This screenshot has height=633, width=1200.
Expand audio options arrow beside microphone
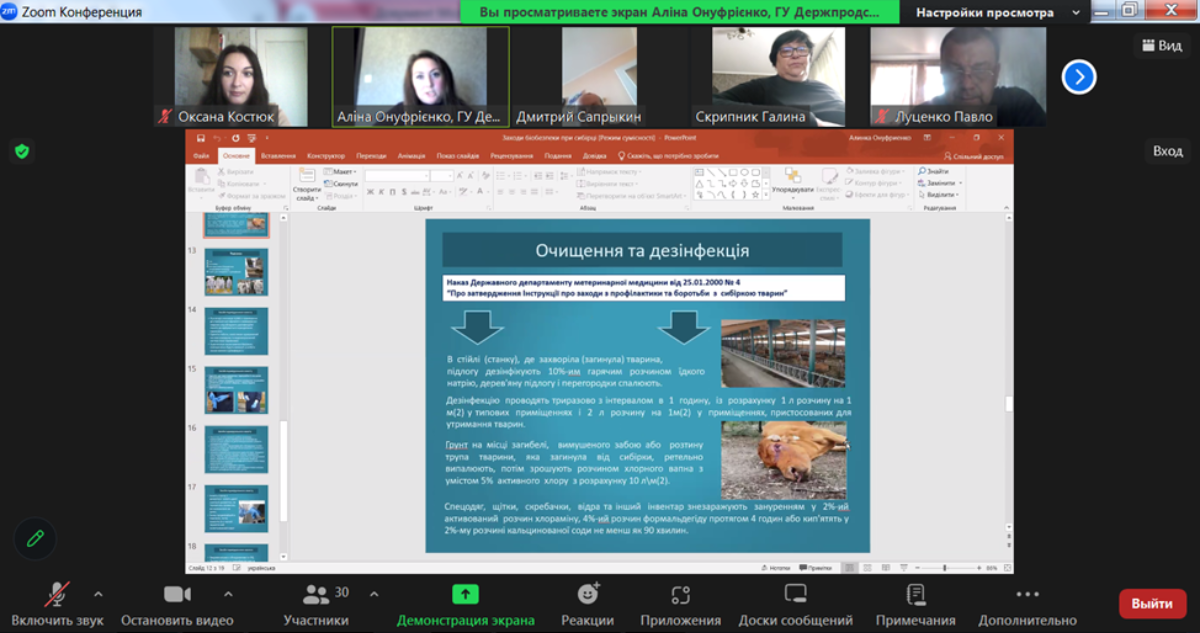pos(98,593)
